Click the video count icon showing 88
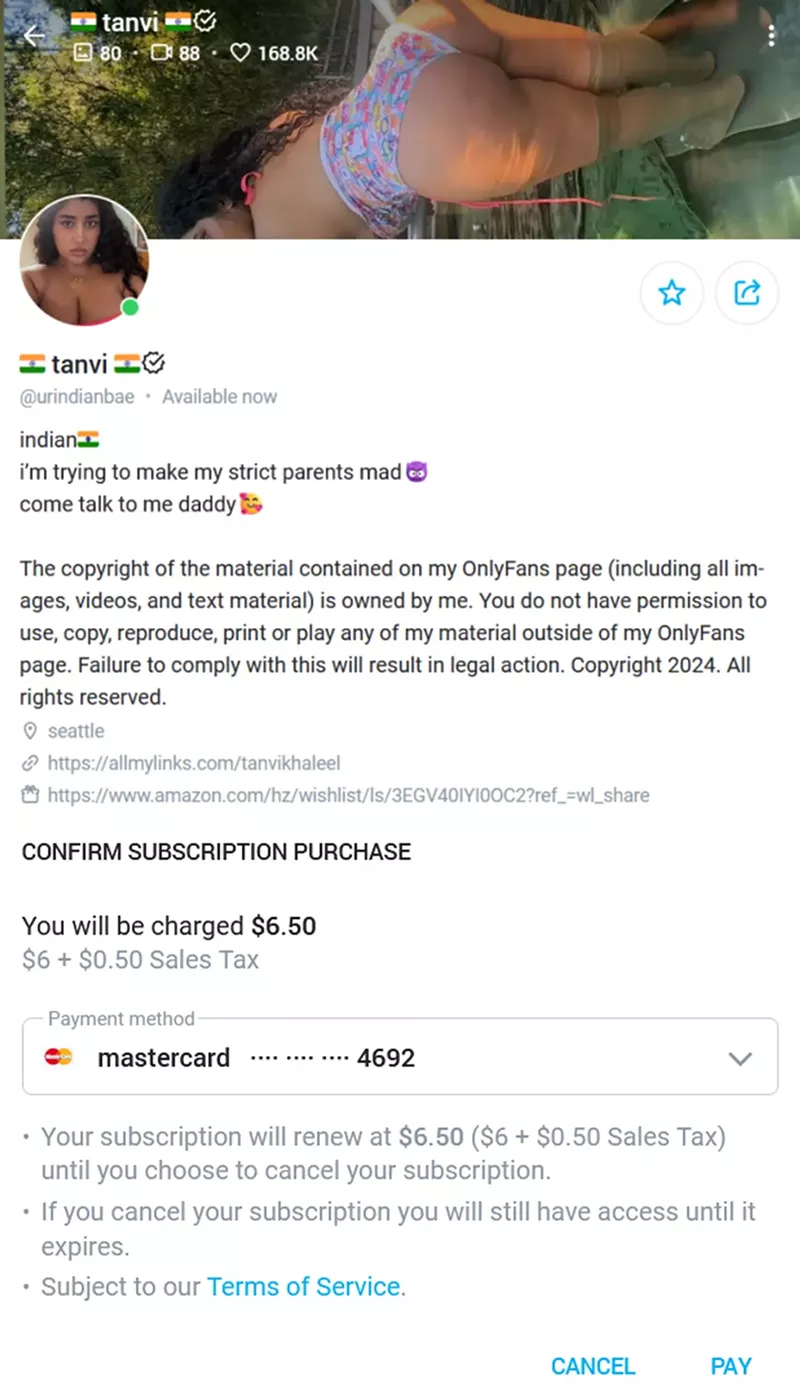800x1394 pixels. tap(162, 52)
